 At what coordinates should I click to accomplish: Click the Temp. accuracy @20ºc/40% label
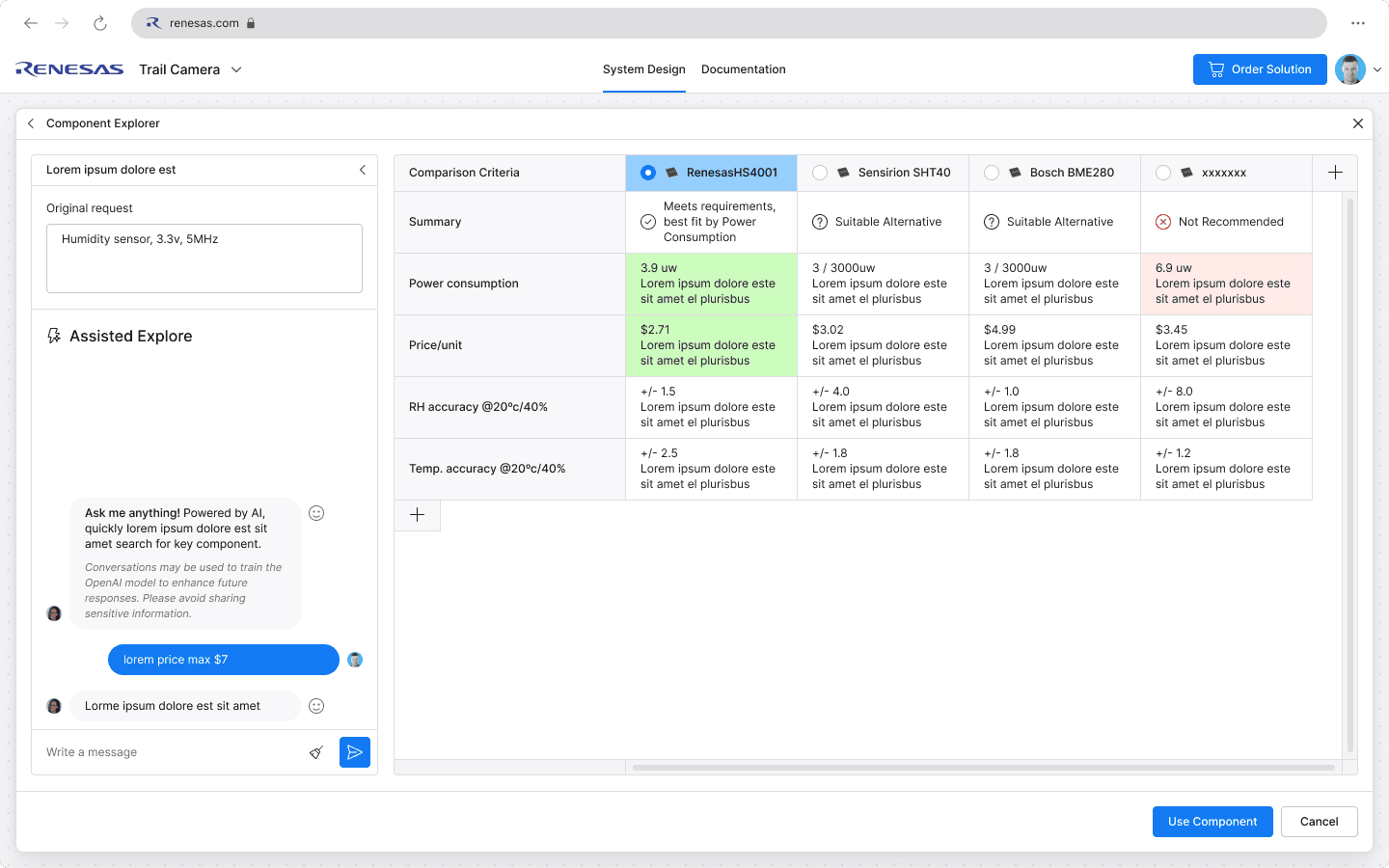point(487,469)
